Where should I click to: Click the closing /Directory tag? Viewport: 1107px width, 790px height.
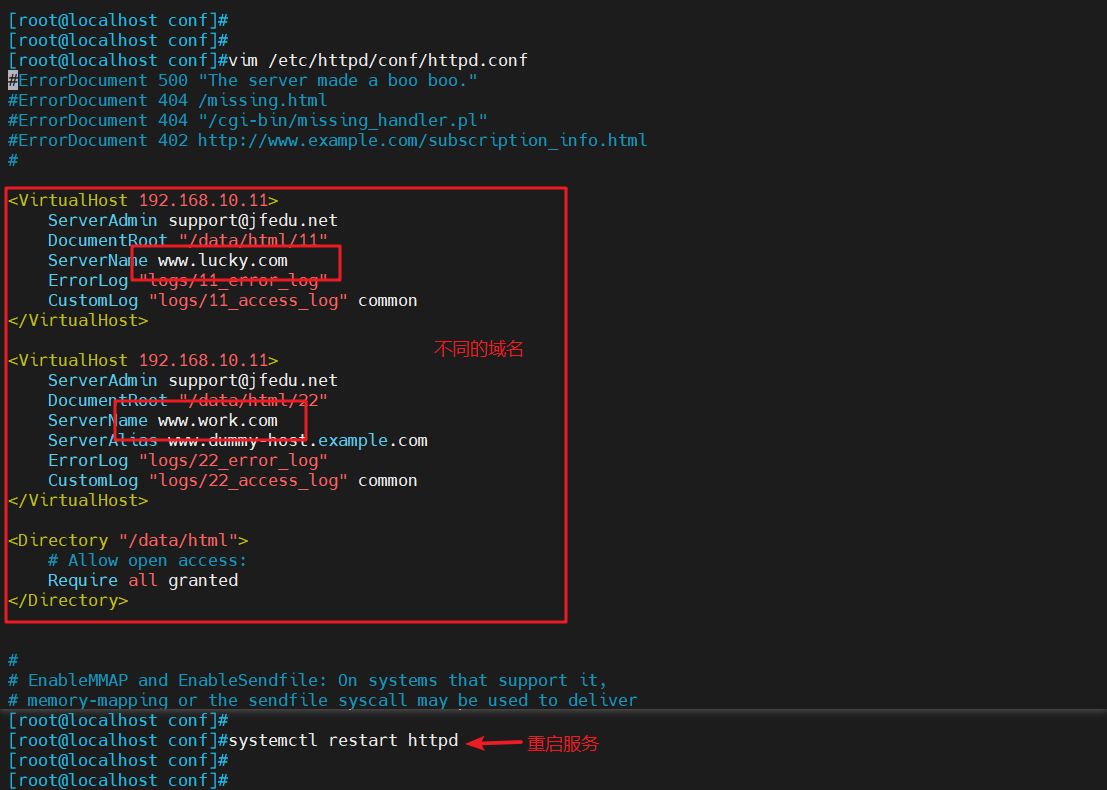click(x=68, y=601)
